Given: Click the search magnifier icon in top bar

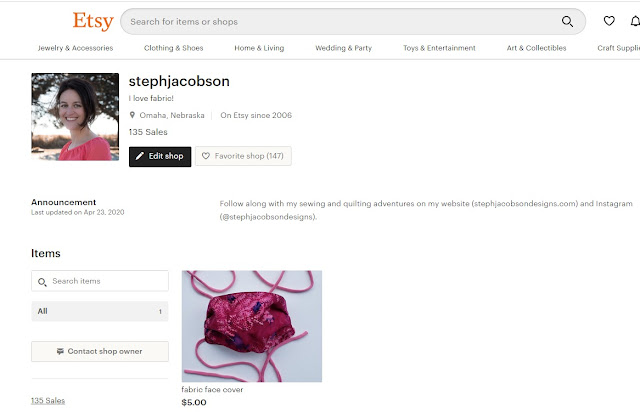Looking at the screenshot, I should (x=567, y=22).
